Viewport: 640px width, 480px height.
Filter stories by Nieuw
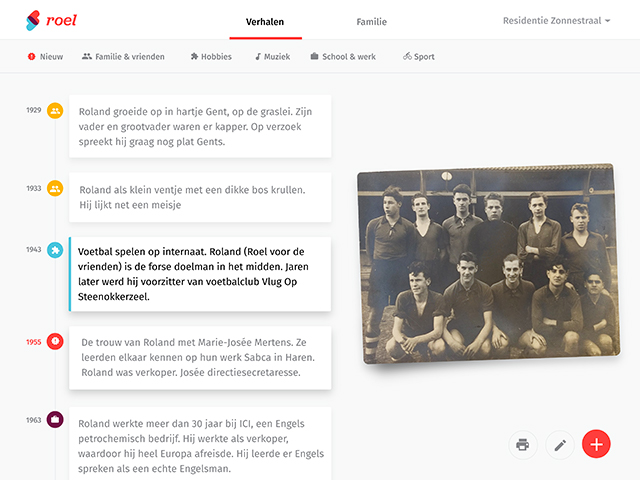pyautogui.click(x=45, y=57)
